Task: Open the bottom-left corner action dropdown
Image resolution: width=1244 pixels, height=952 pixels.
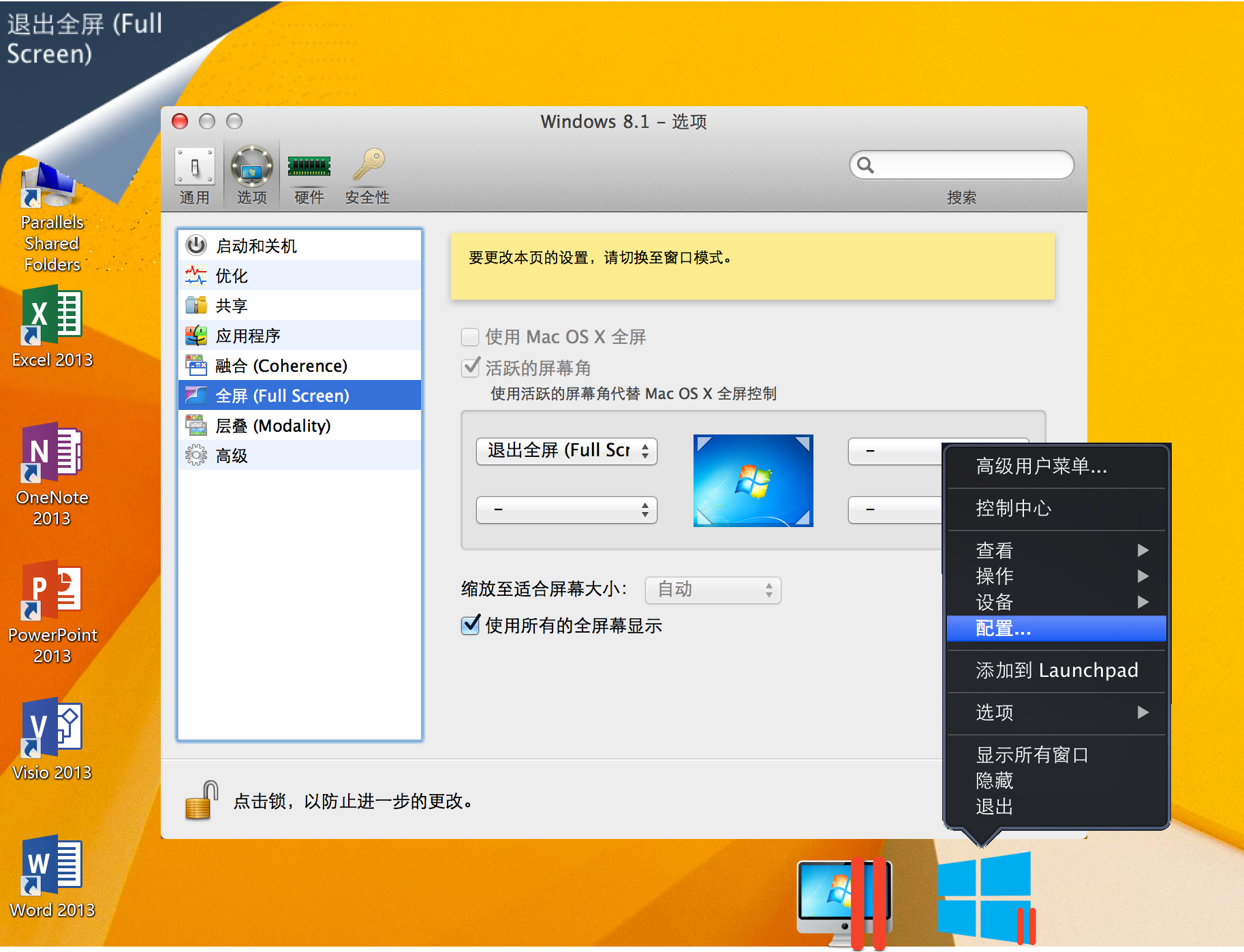Action: click(567, 509)
